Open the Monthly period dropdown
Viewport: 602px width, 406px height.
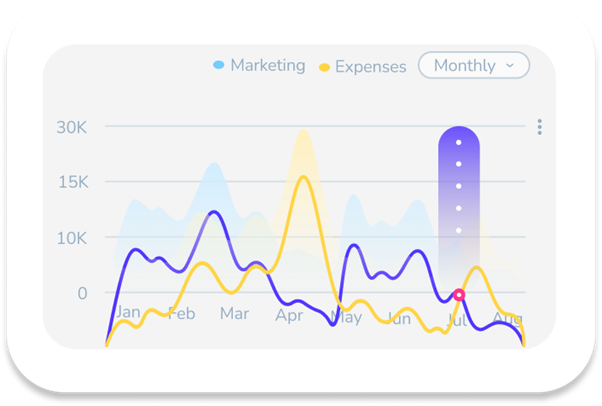tap(473, 65)
